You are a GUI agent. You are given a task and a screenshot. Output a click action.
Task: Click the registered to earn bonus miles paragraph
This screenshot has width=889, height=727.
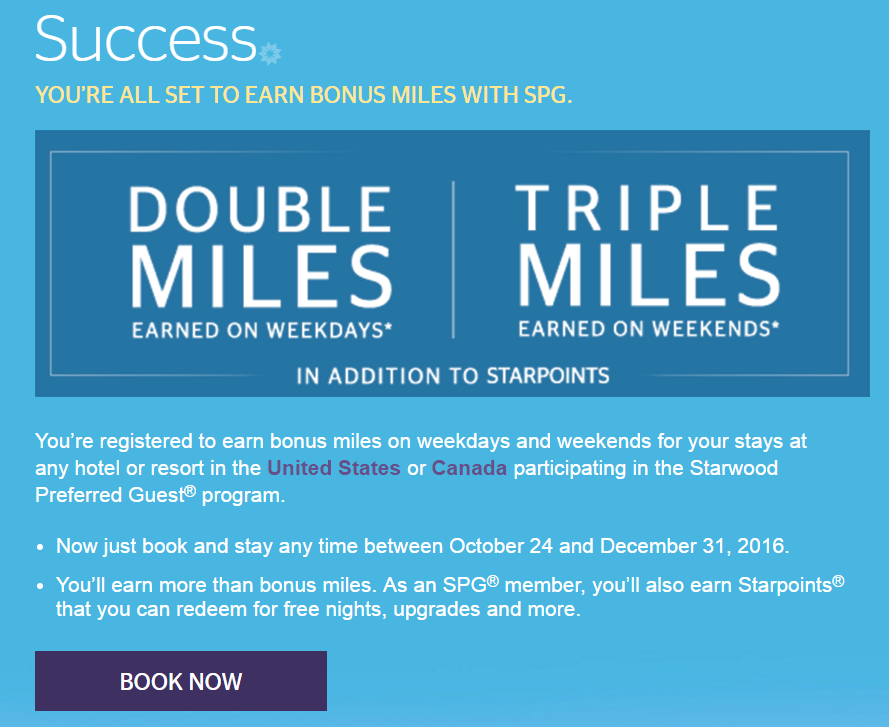(x=421, y=468)
